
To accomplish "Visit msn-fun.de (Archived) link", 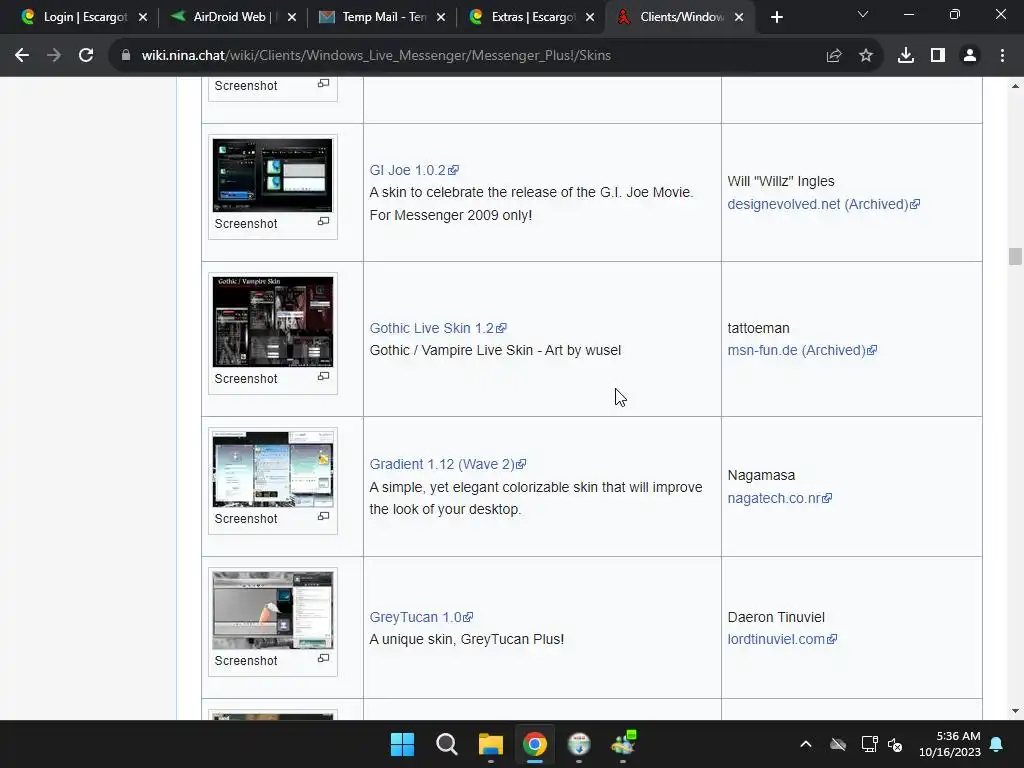I will click(x=802, y=351).
